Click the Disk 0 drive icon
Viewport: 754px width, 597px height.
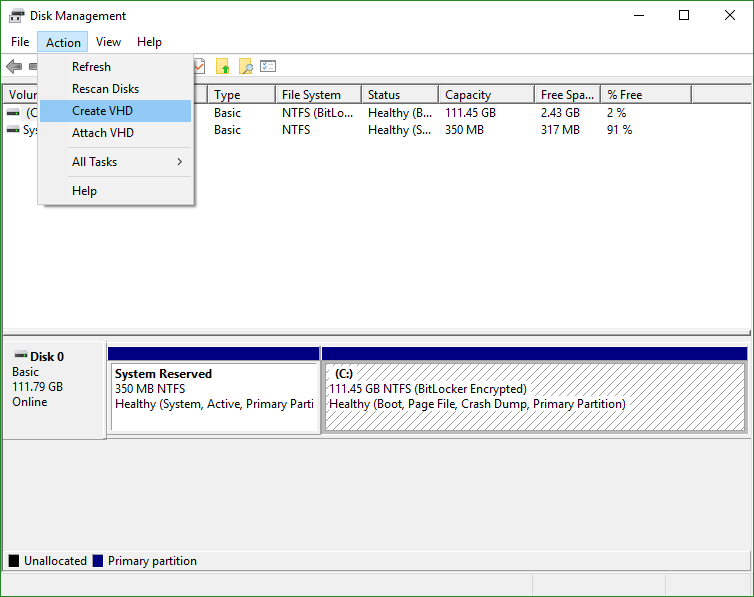click(20, 356)
